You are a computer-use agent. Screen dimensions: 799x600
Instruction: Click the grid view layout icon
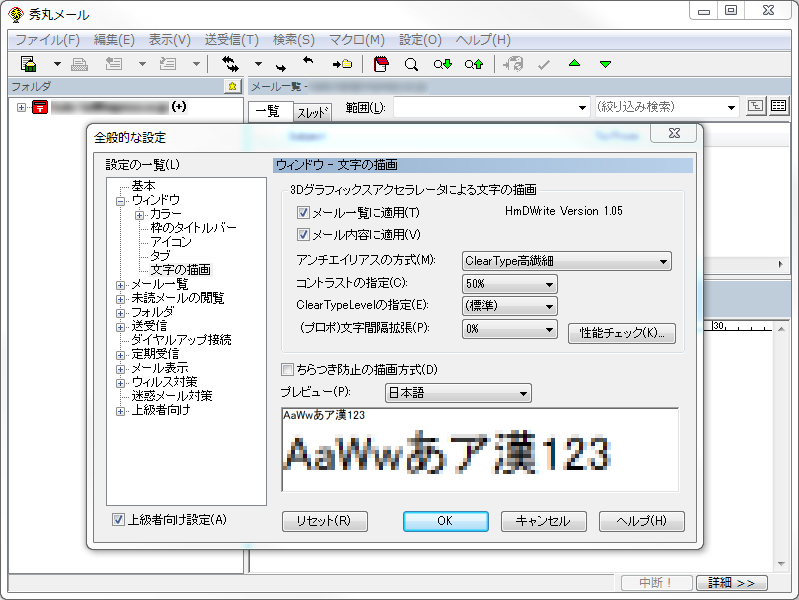pos(778,106)
